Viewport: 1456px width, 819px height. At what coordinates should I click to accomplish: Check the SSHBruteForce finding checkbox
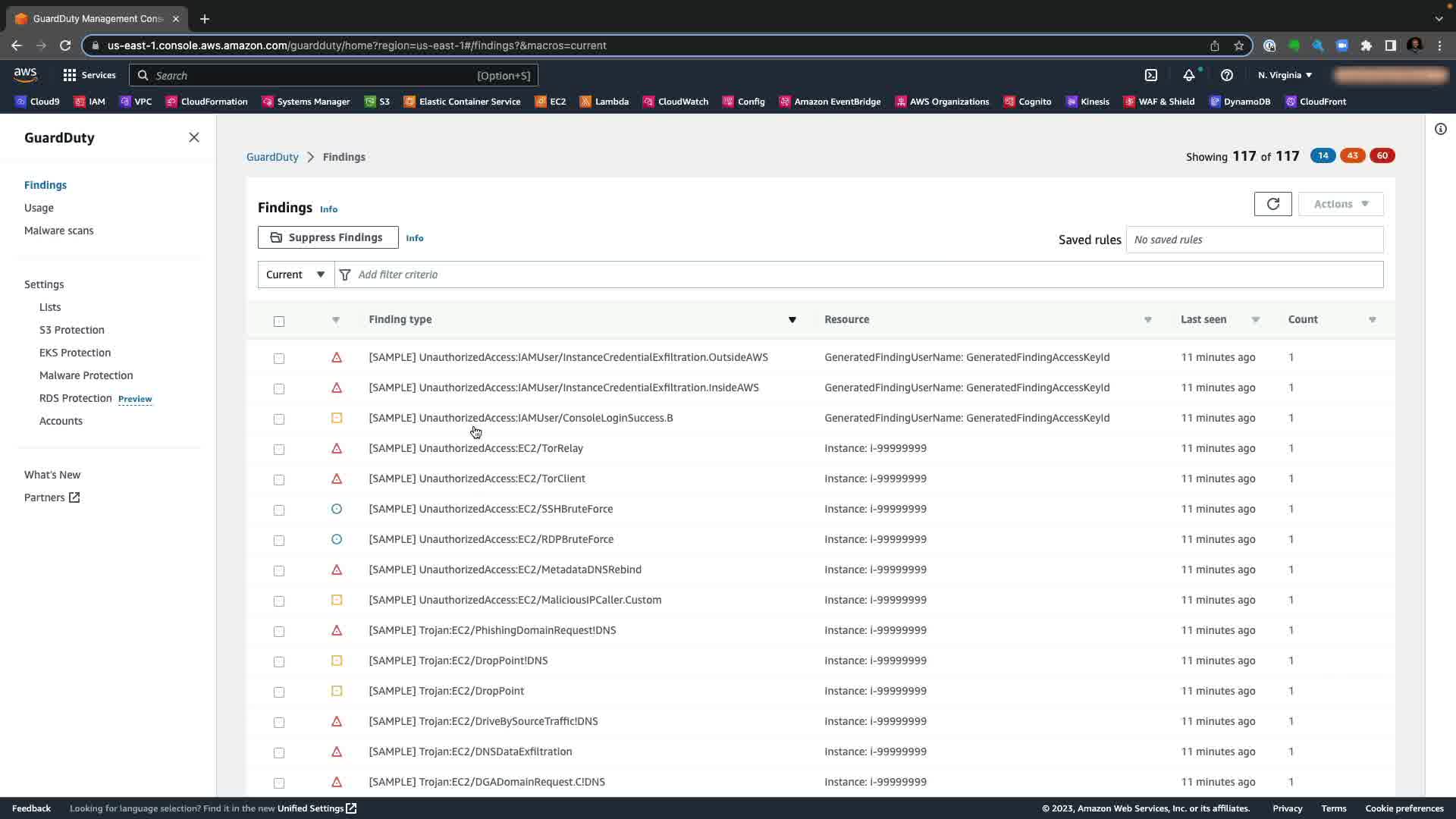pyautogui.click(x=279, y=510)
